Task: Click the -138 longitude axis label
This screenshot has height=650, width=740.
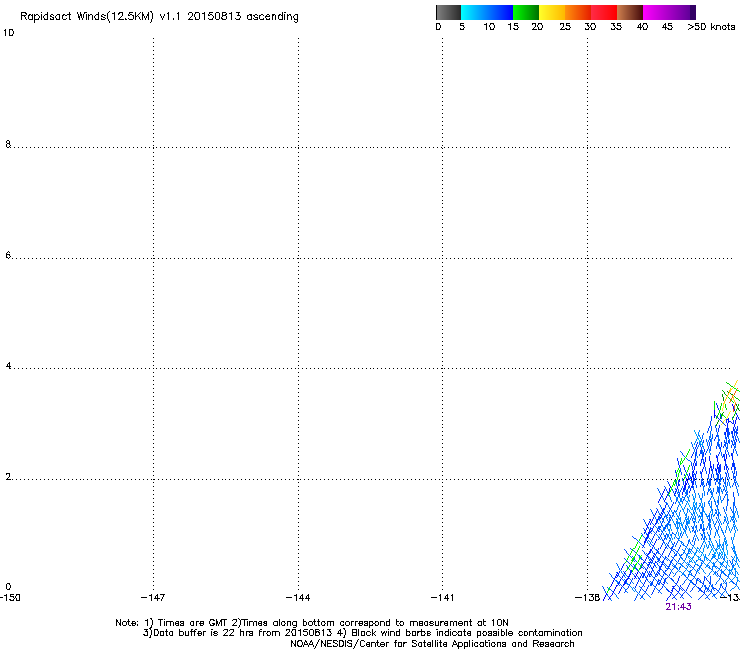Action: 587,598
